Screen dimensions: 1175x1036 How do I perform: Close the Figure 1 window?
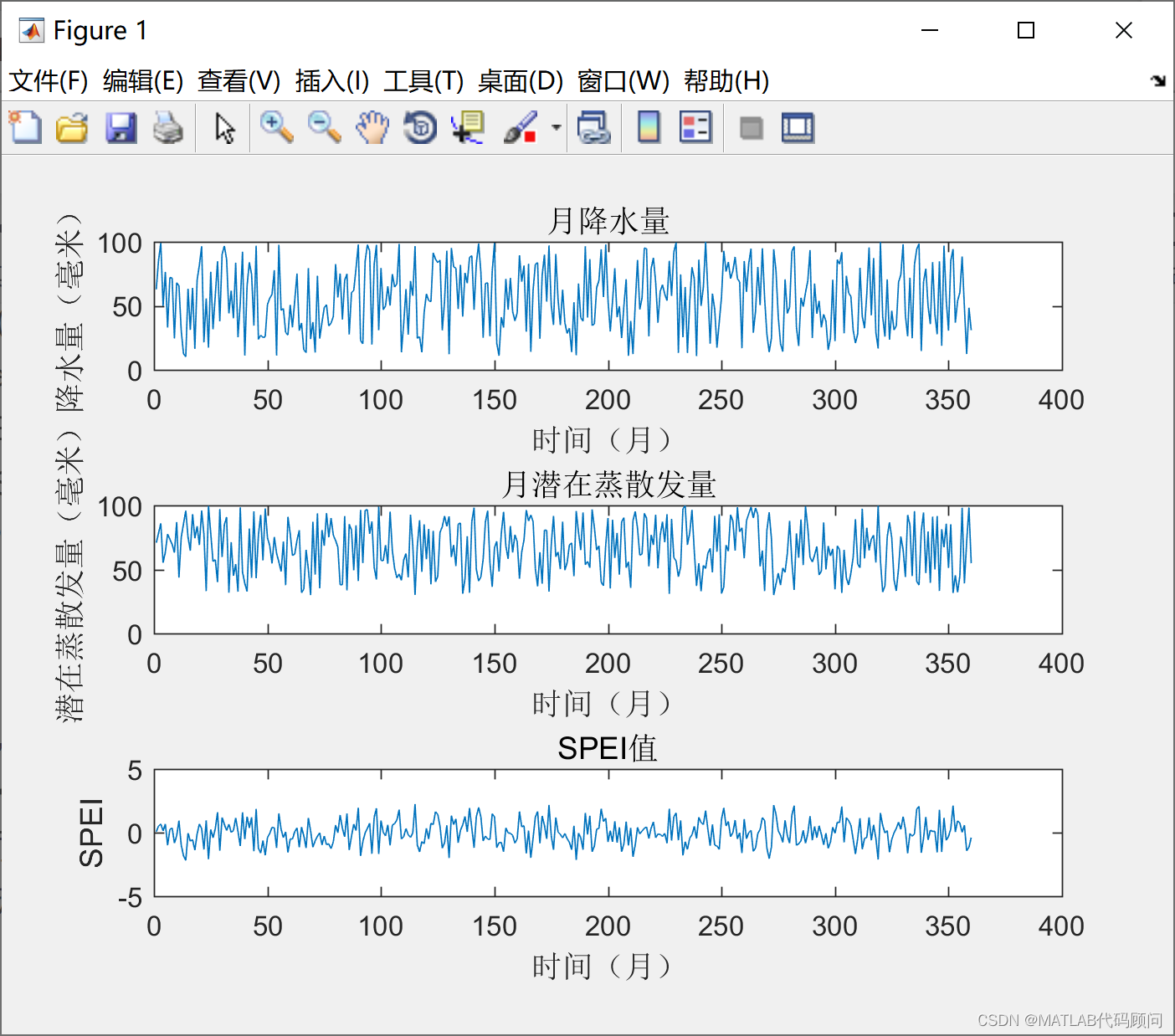click(1124, 31)
